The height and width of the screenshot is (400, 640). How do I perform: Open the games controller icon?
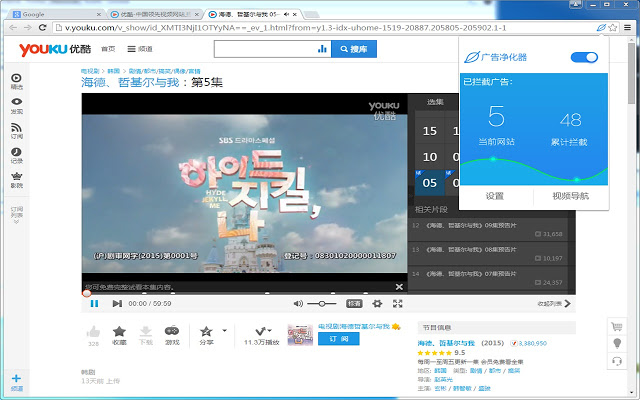coord(172,331)
